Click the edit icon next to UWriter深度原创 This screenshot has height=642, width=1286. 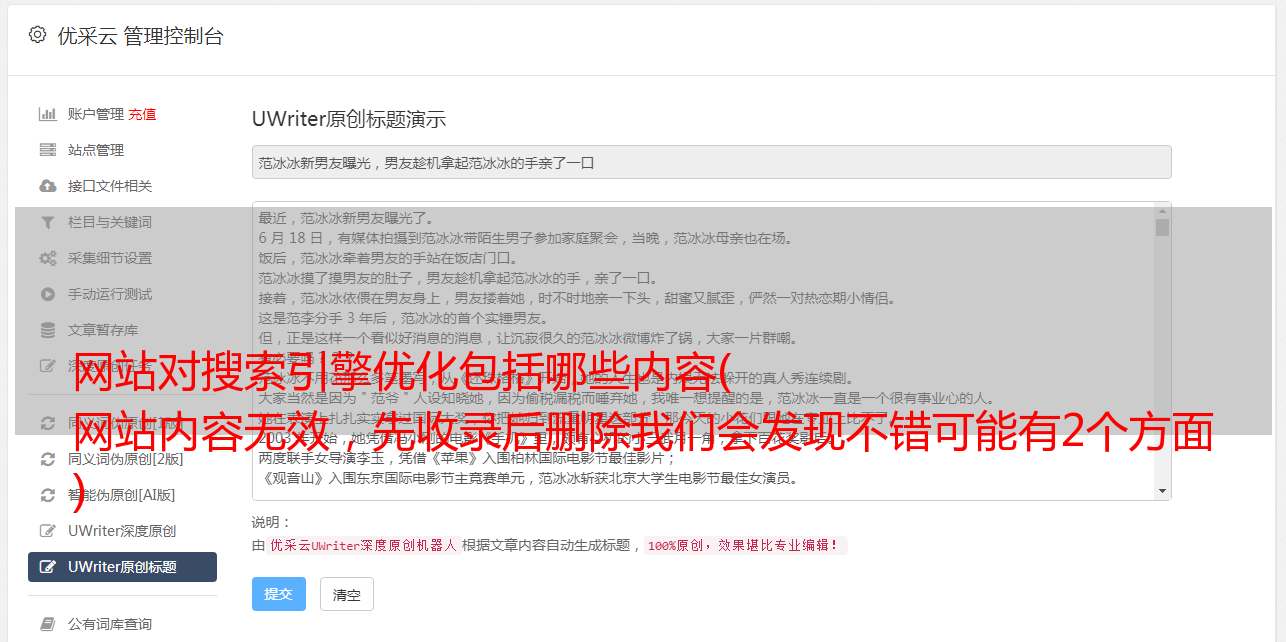pos(47,531)
